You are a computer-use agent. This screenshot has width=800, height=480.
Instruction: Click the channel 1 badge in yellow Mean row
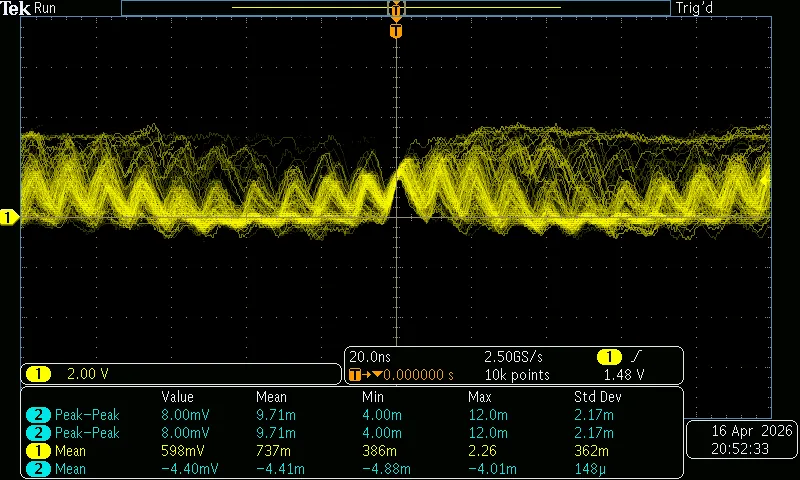pos(38,451)
